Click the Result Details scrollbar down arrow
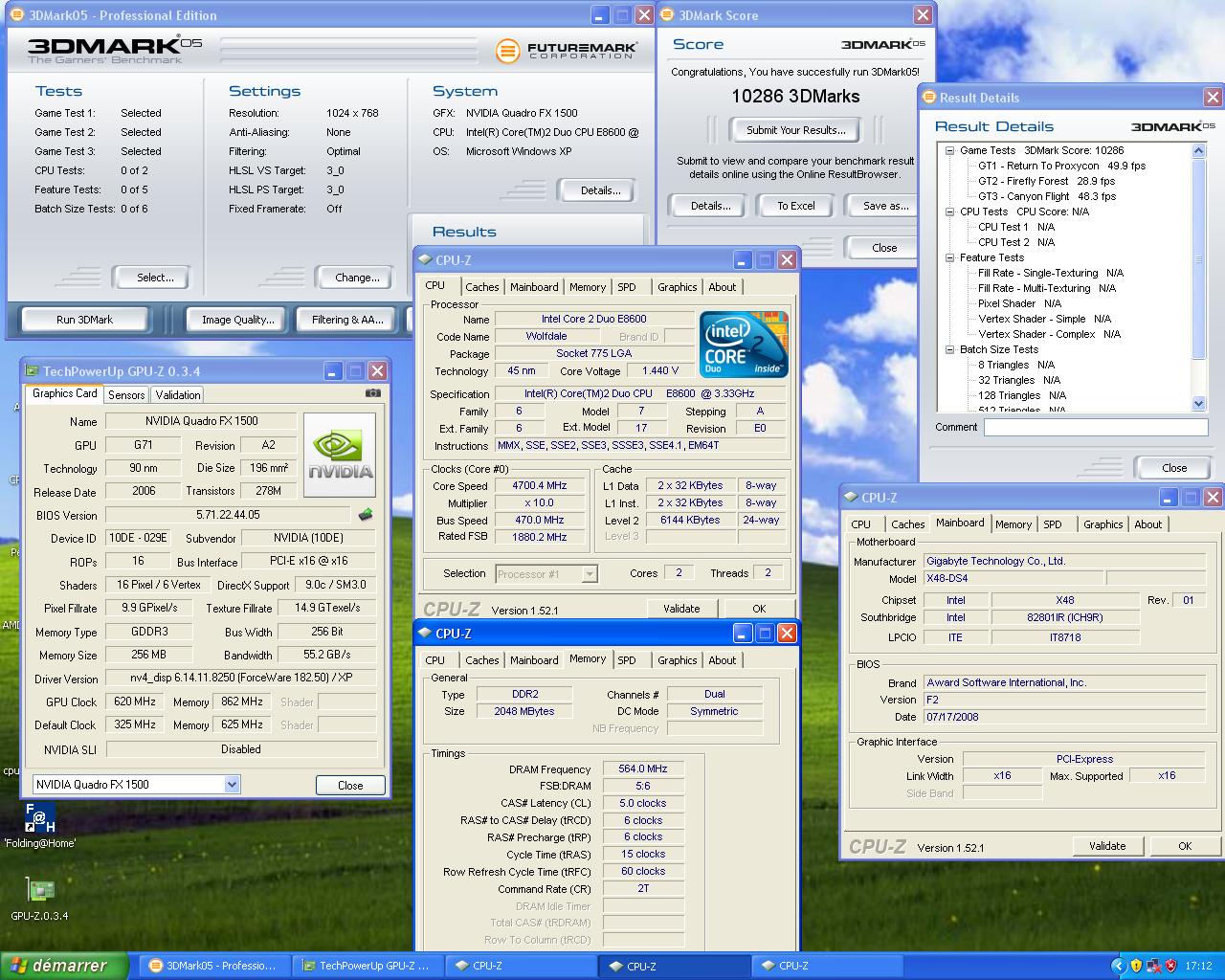Screen dimensions: 1225x980 (1199, 404)
